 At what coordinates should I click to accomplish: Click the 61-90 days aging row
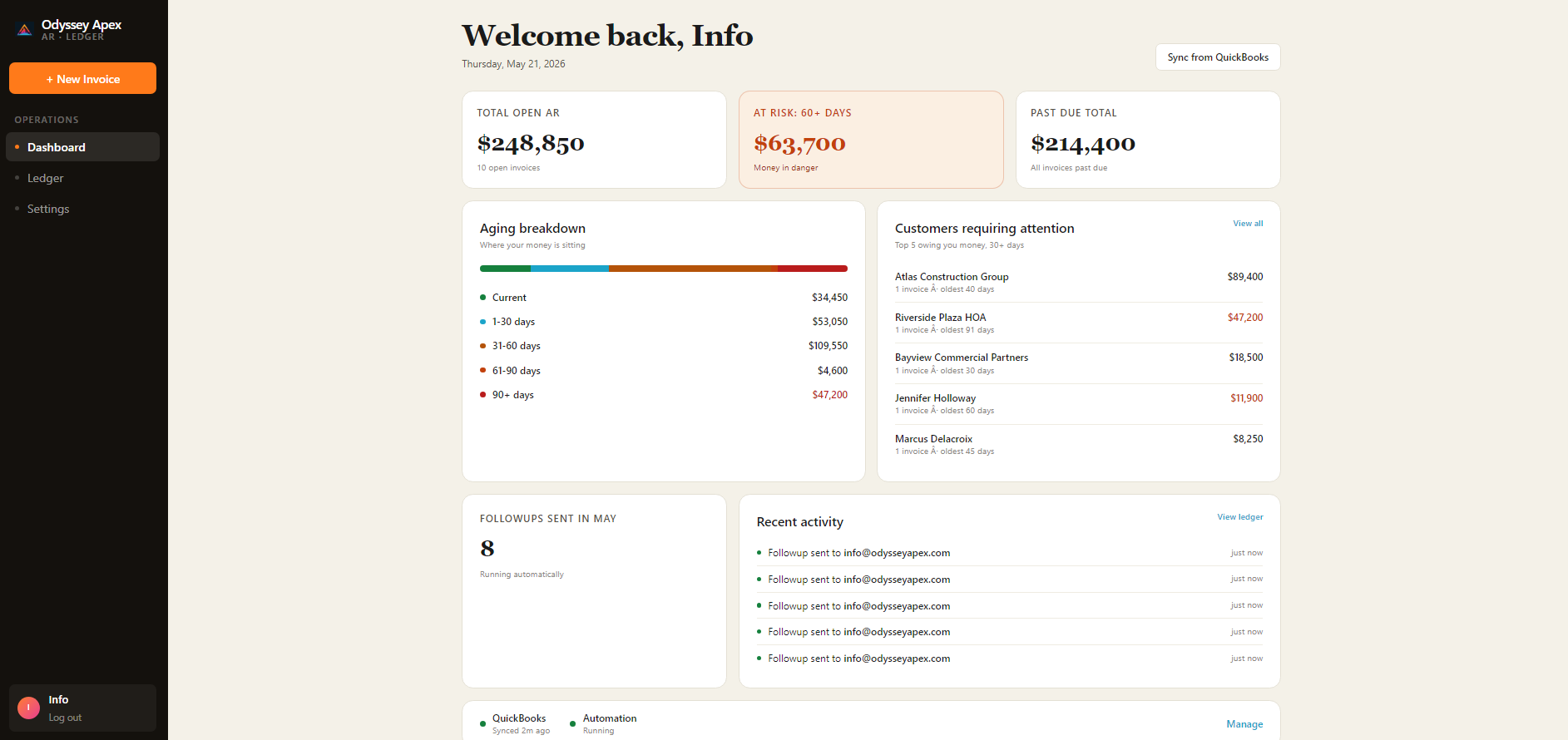point(664,371)
